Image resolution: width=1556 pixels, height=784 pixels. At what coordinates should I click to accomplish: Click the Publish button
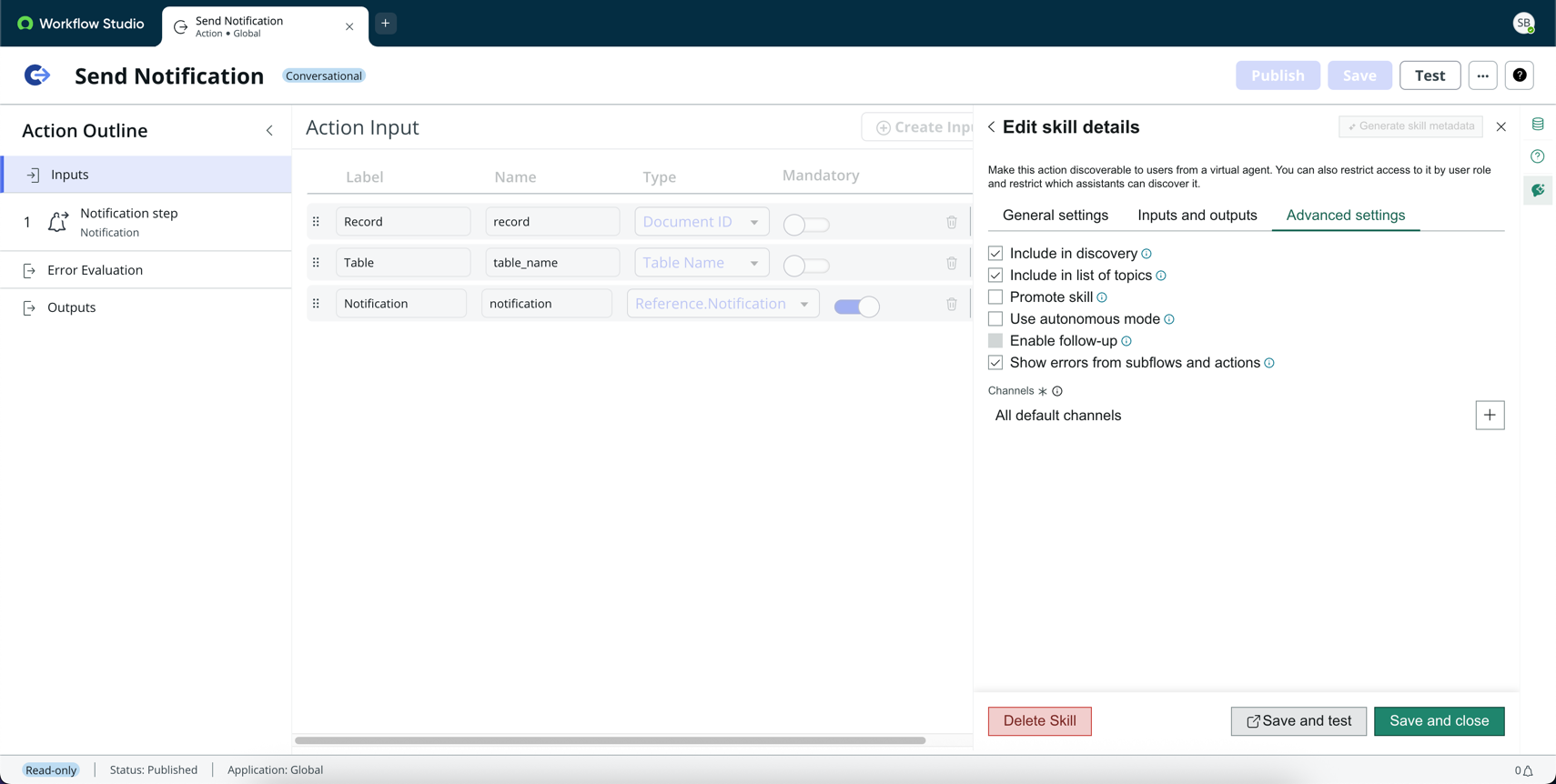coord(1278,75)
